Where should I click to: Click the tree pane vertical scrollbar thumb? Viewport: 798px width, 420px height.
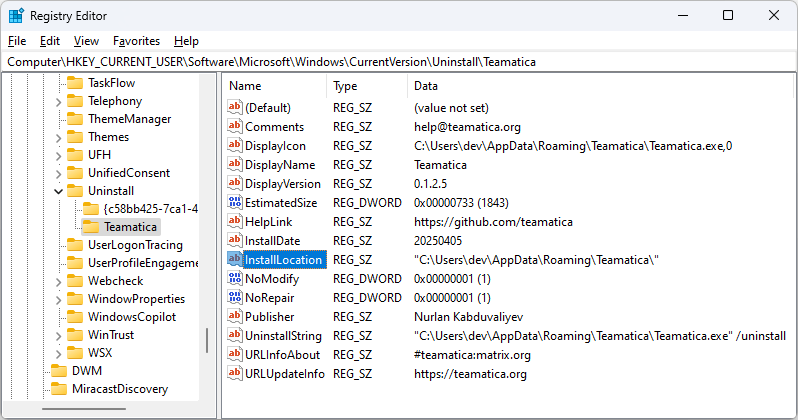point(207,341)
